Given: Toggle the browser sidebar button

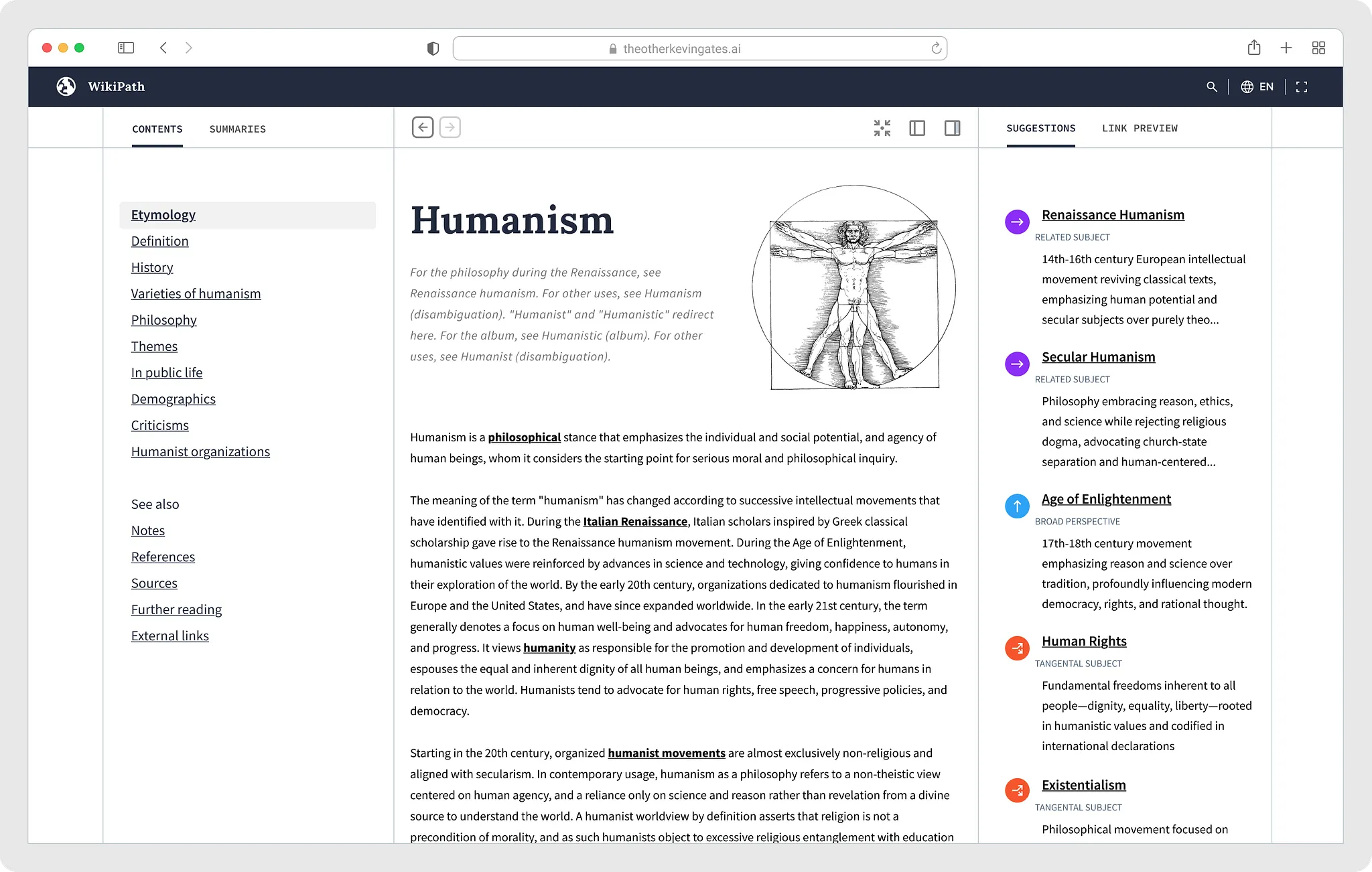Looking at the screenshot, I should coord(126,48).
